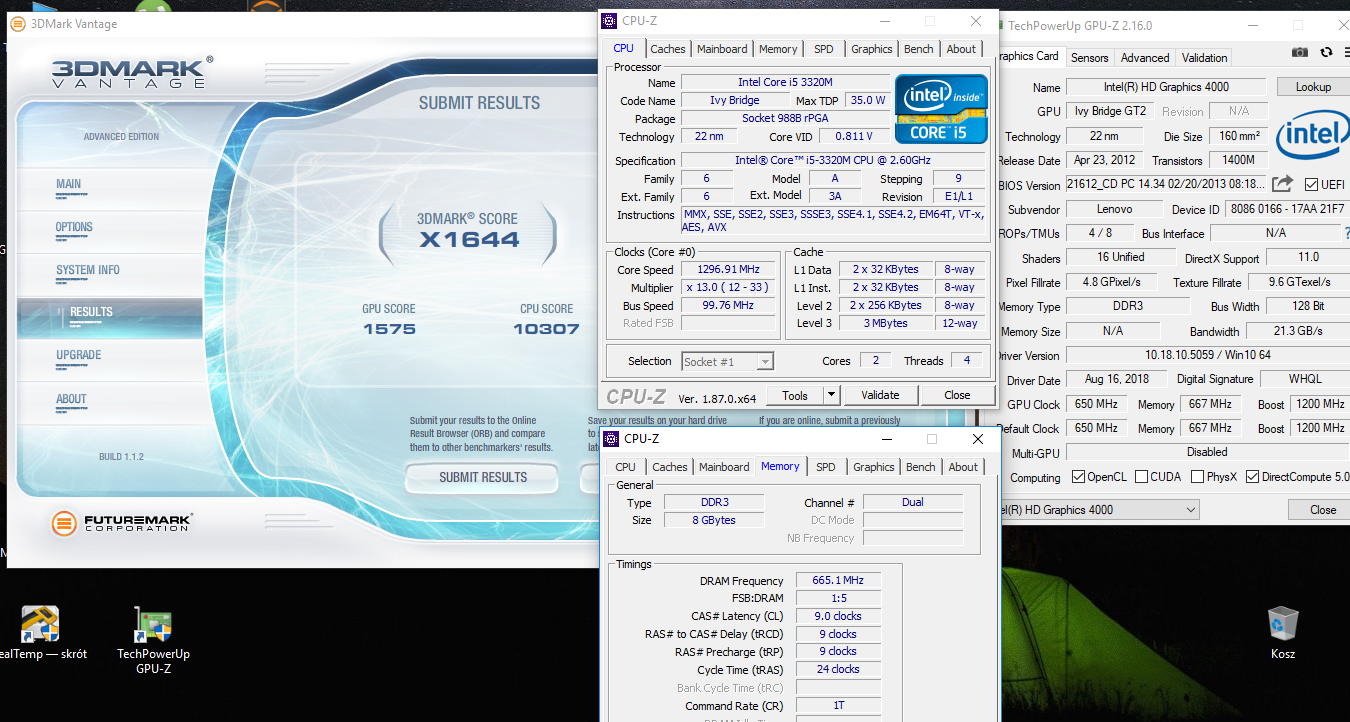This screenshot has width=1350, height=722.
Task: Click the Validate button in CPU-Z
Action: [x=880, y=395]
